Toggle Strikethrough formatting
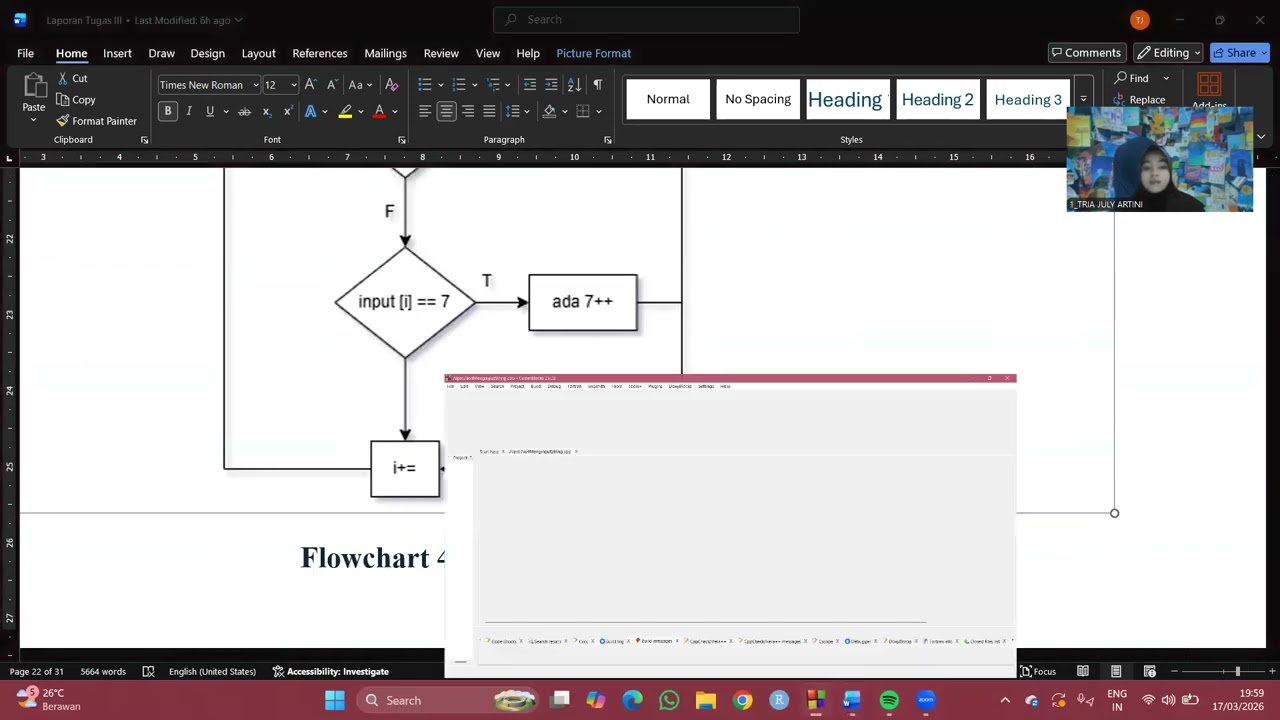Image resolution: width=1280 pixels, height=720 pixels. [x=244, y=111]
